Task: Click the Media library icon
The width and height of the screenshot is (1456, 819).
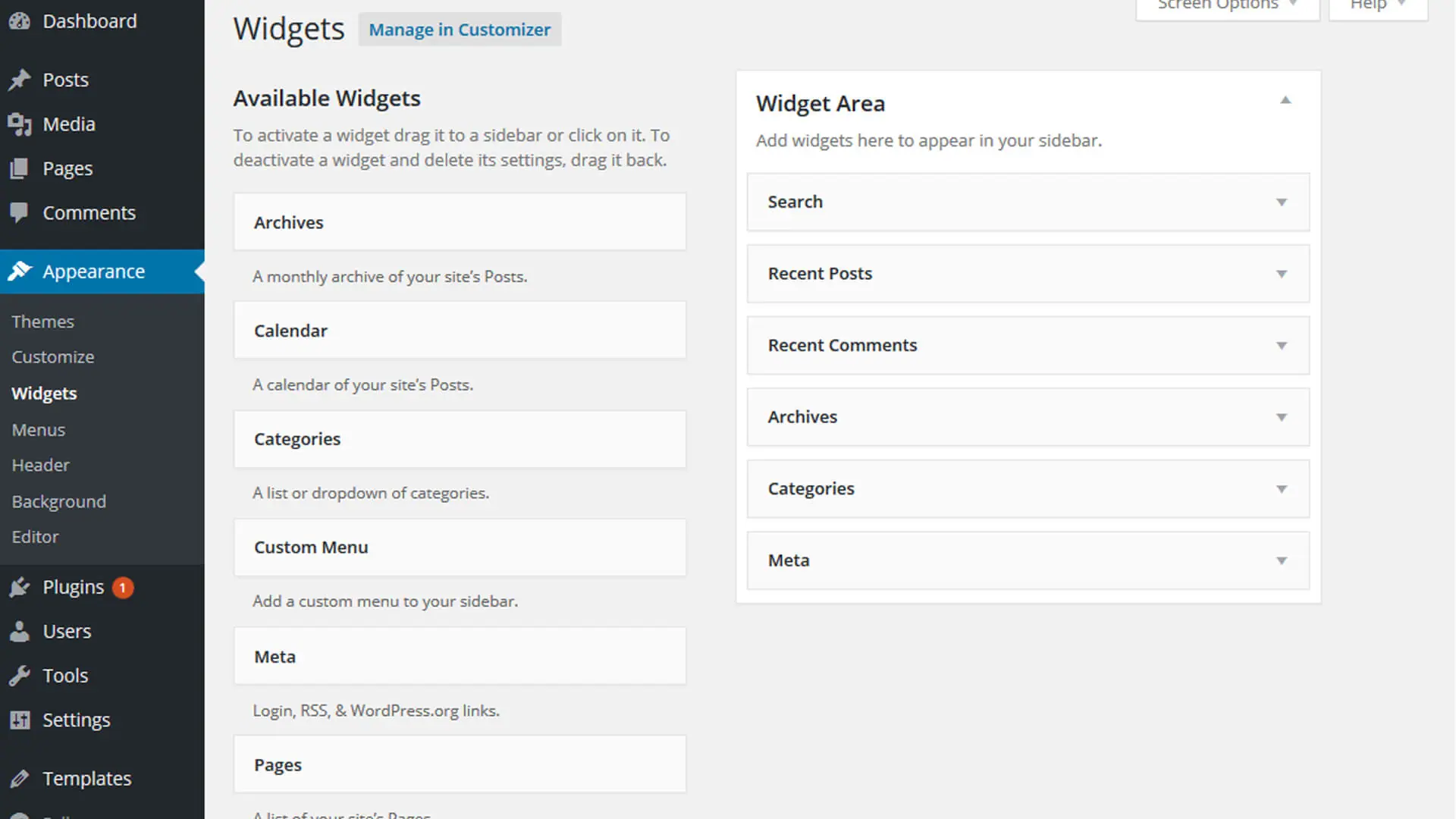Action: pyautogui.click(x=20, y=124)
